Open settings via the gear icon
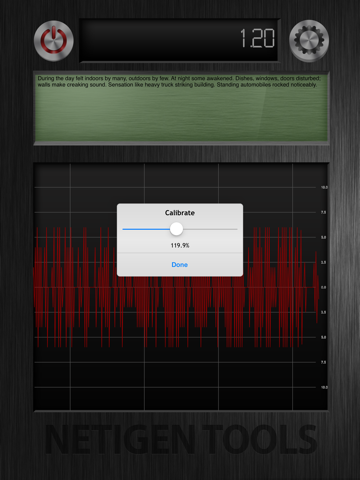Viewport: 360px width, 480px height. pos(309,41)
